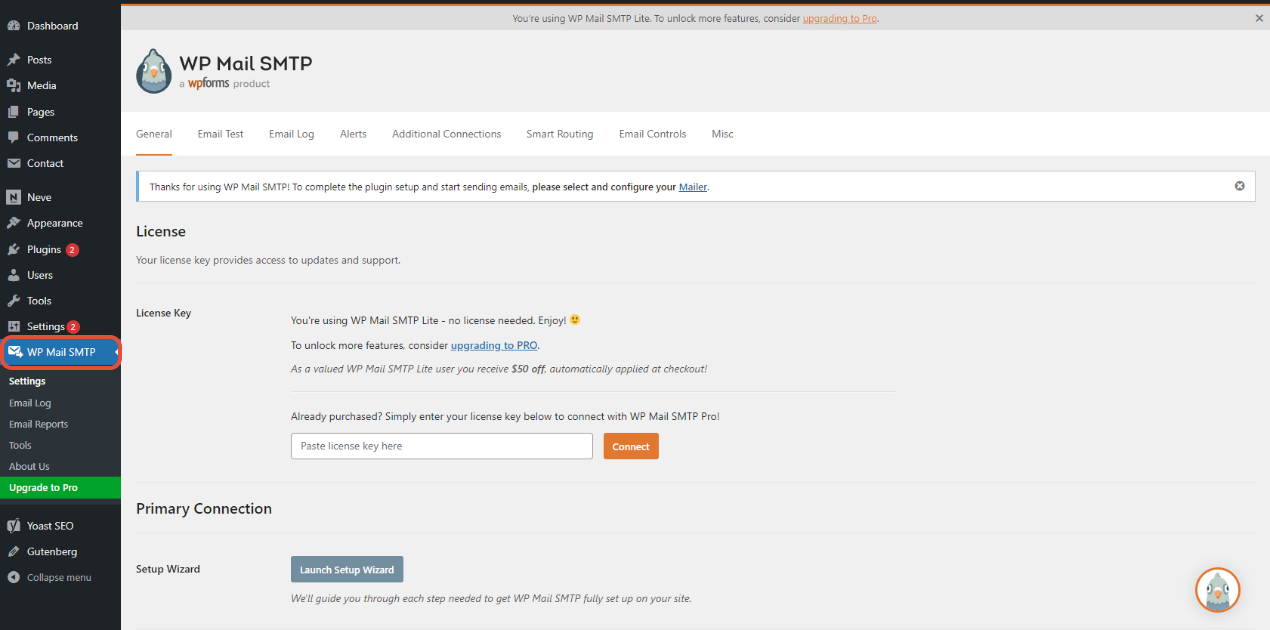The width and height of the screenshot is (1270, 630).
Task: Click the Posts pushpin icon
Action: pos(14,60)
